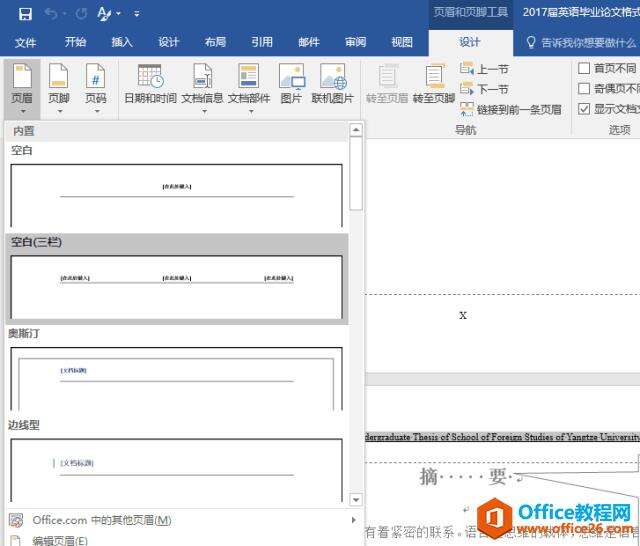Switch to Insert (插入) tab
The height and width of the screenshot is (546, 640).
coord(122,42)
